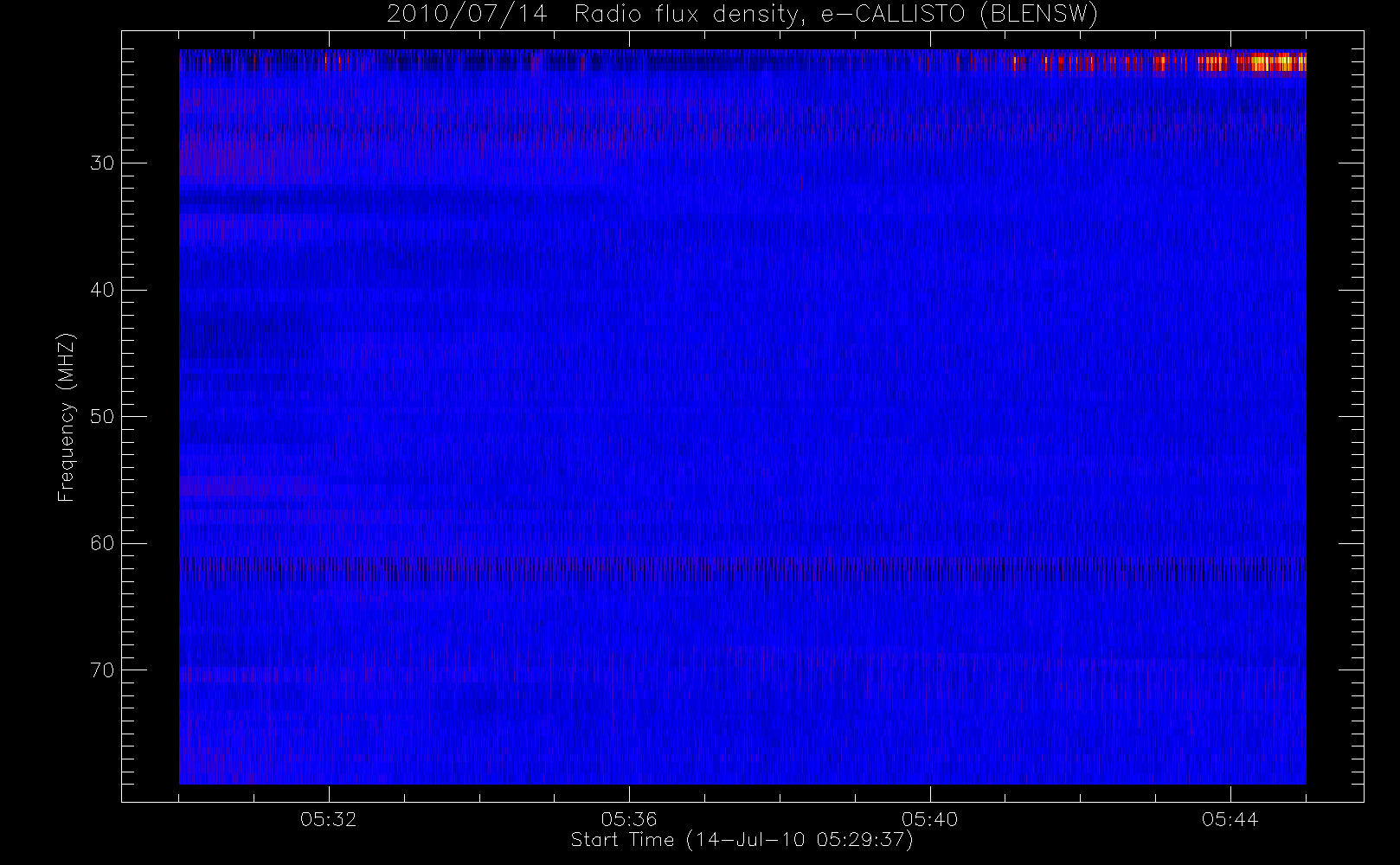Click the 'Start Time (14-Jul-10 05:29:37)' label
The width and height of the screenshot is (1400, 865).
pyautogui.click(x=742, y=840)
